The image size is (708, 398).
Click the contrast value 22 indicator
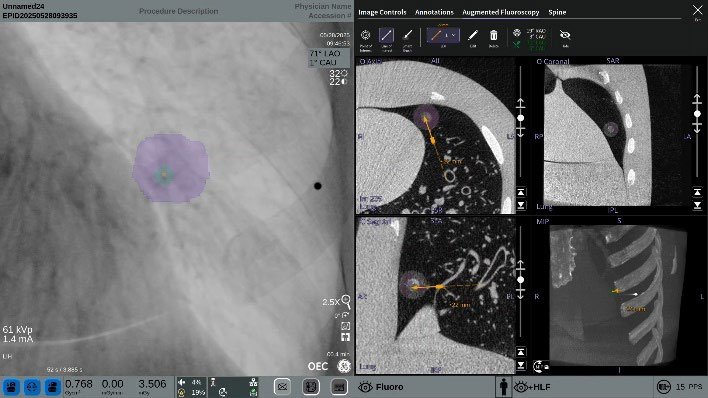coord(338,82)
